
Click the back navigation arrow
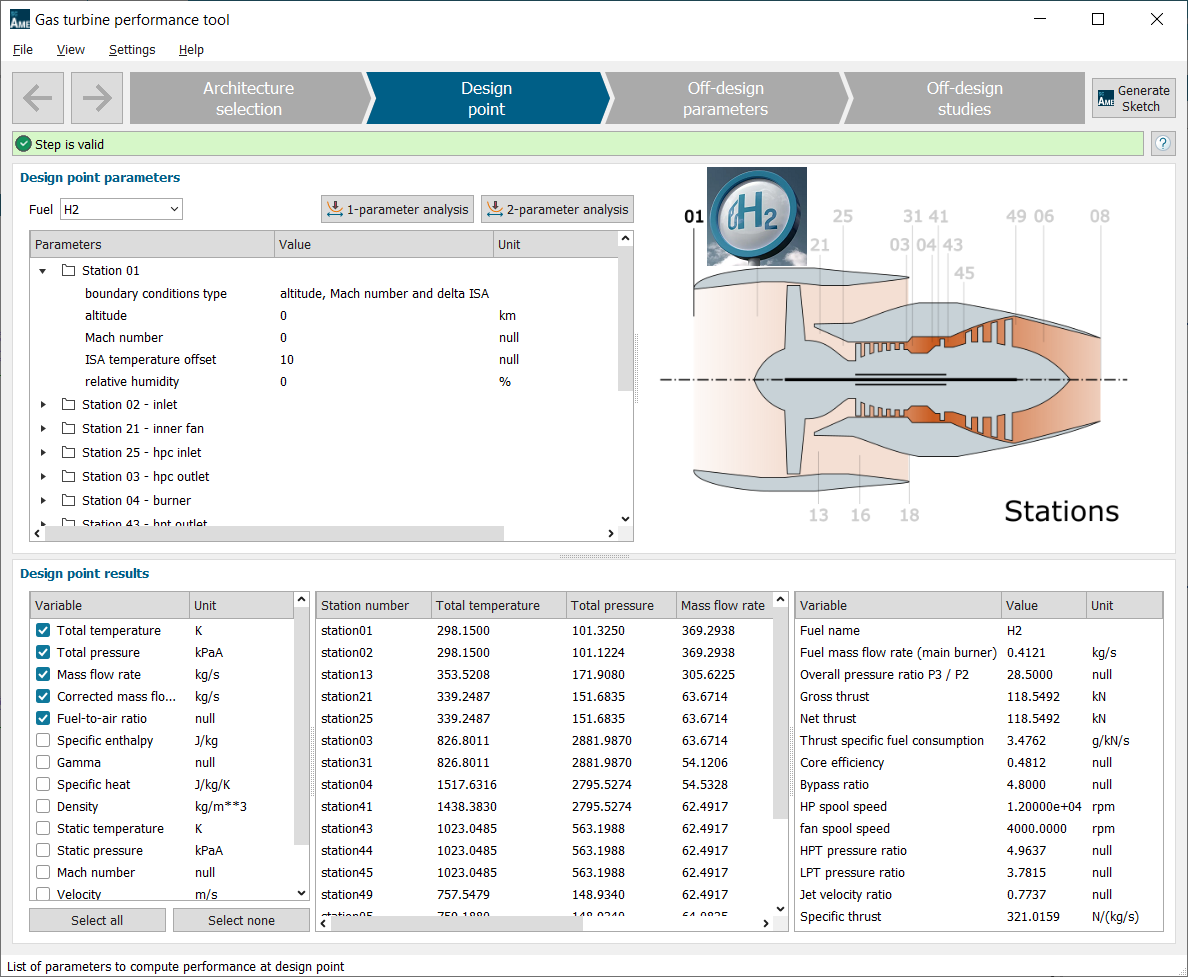coord(37,97)
